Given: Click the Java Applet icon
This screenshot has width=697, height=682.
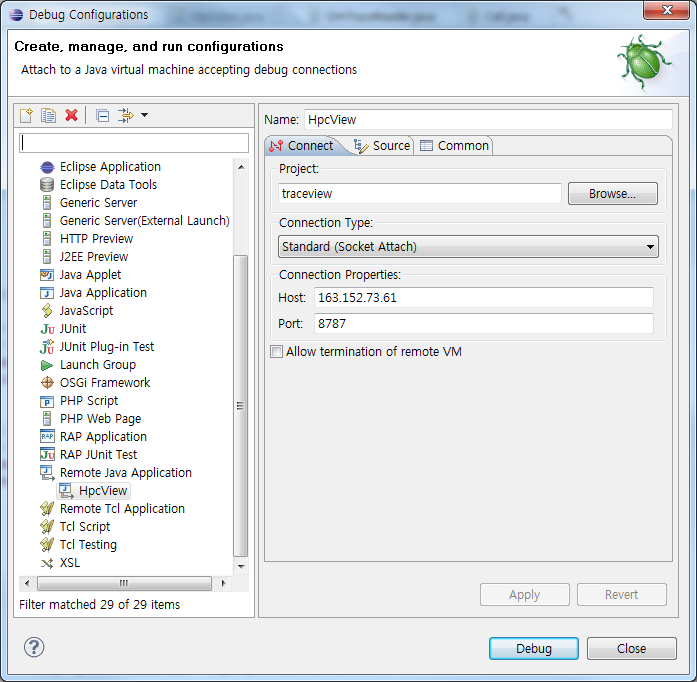Looking at the screenshot, I should point(47,275).
